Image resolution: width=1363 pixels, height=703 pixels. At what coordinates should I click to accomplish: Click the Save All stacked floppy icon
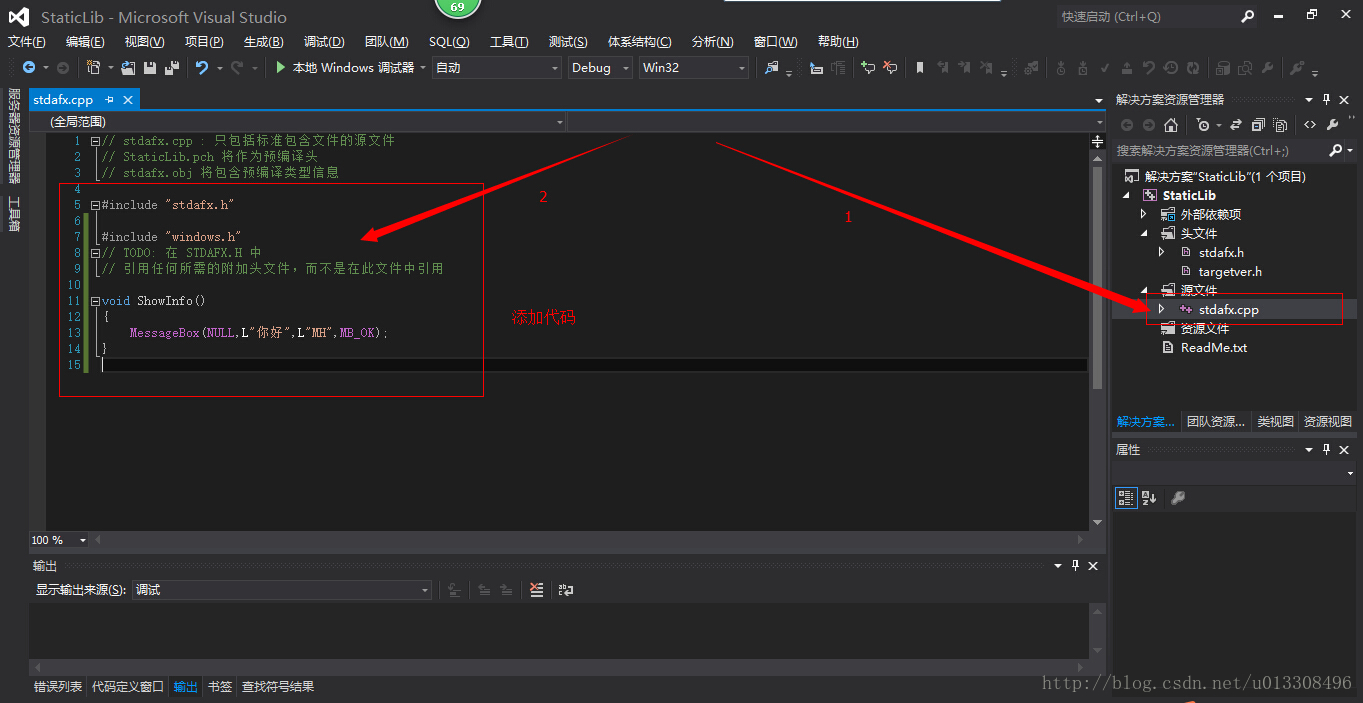(171, 68)
